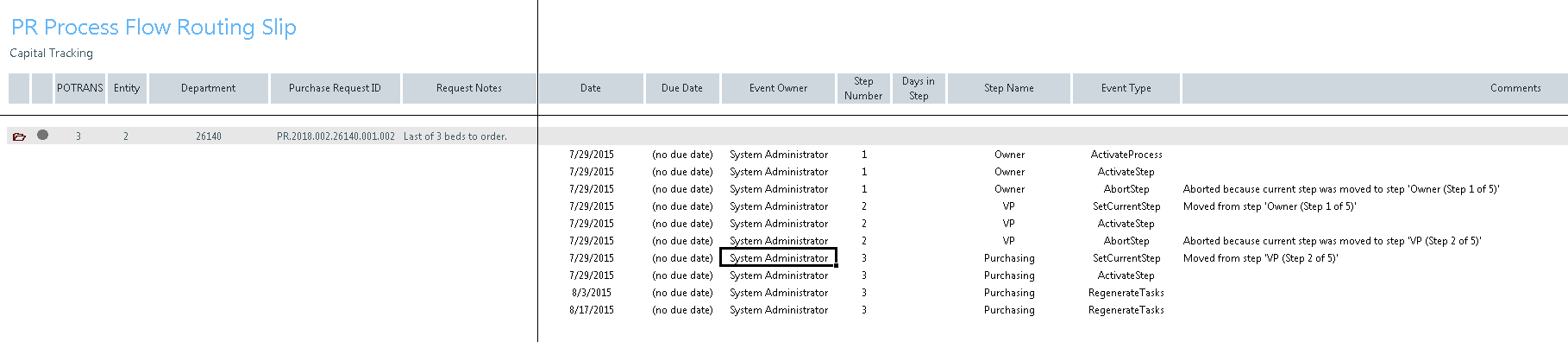Image resolution: width=1568 pixels, height=342 pixels.
Task: Click the Date column header
Action: [x=591, y=88]
